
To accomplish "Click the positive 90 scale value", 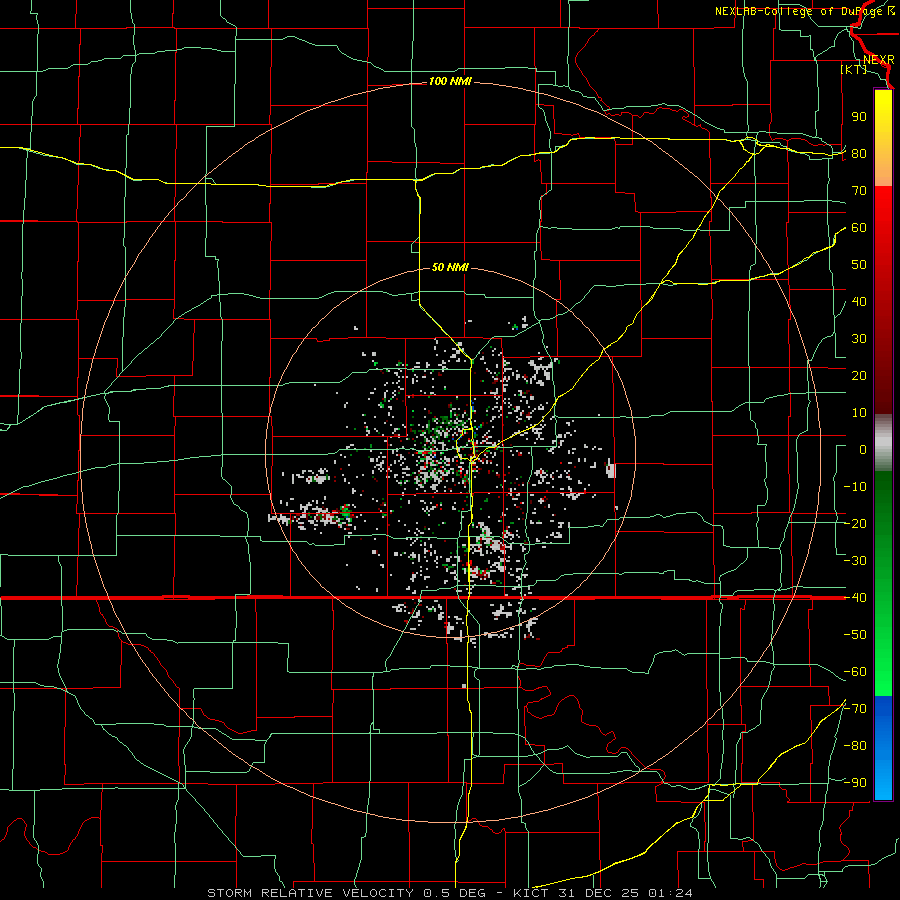I will pos(859,117).
